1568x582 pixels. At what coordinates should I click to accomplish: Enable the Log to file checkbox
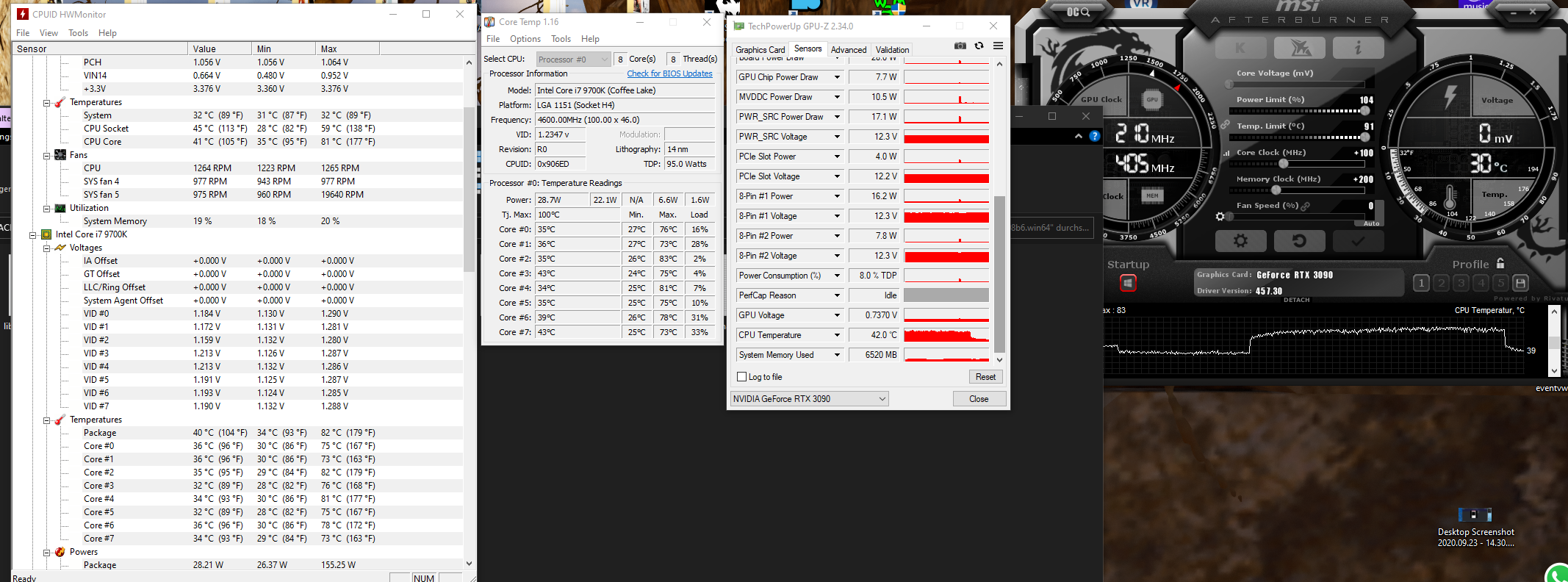(x=741, y=377)
